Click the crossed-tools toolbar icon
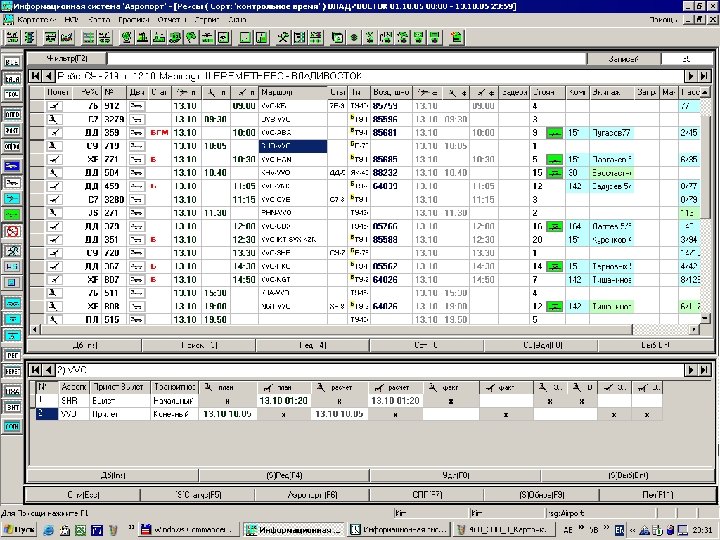 point(283,37)
